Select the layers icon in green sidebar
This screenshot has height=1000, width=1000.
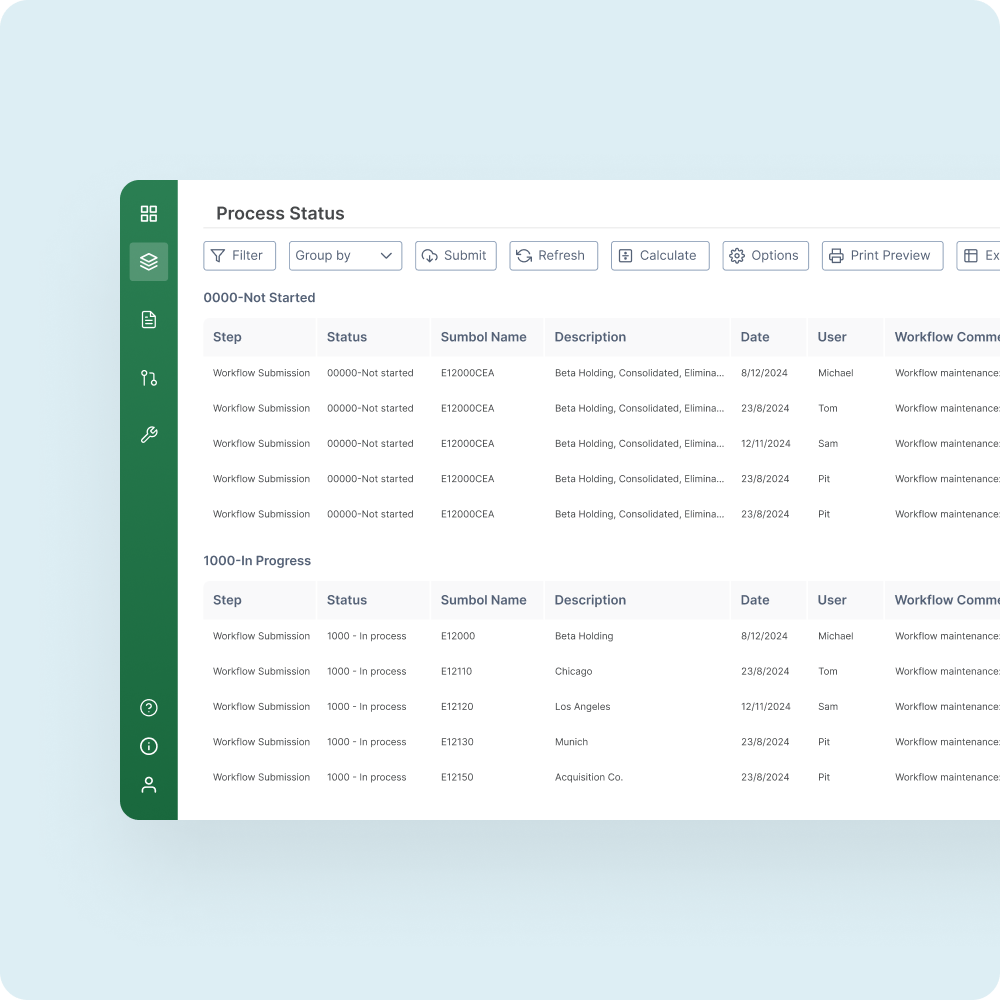click(148, 262)
